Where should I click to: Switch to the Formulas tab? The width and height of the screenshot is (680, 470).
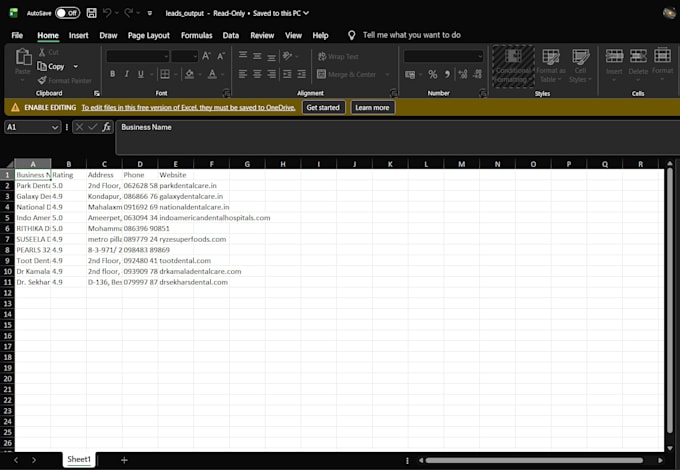click(196, 36)
